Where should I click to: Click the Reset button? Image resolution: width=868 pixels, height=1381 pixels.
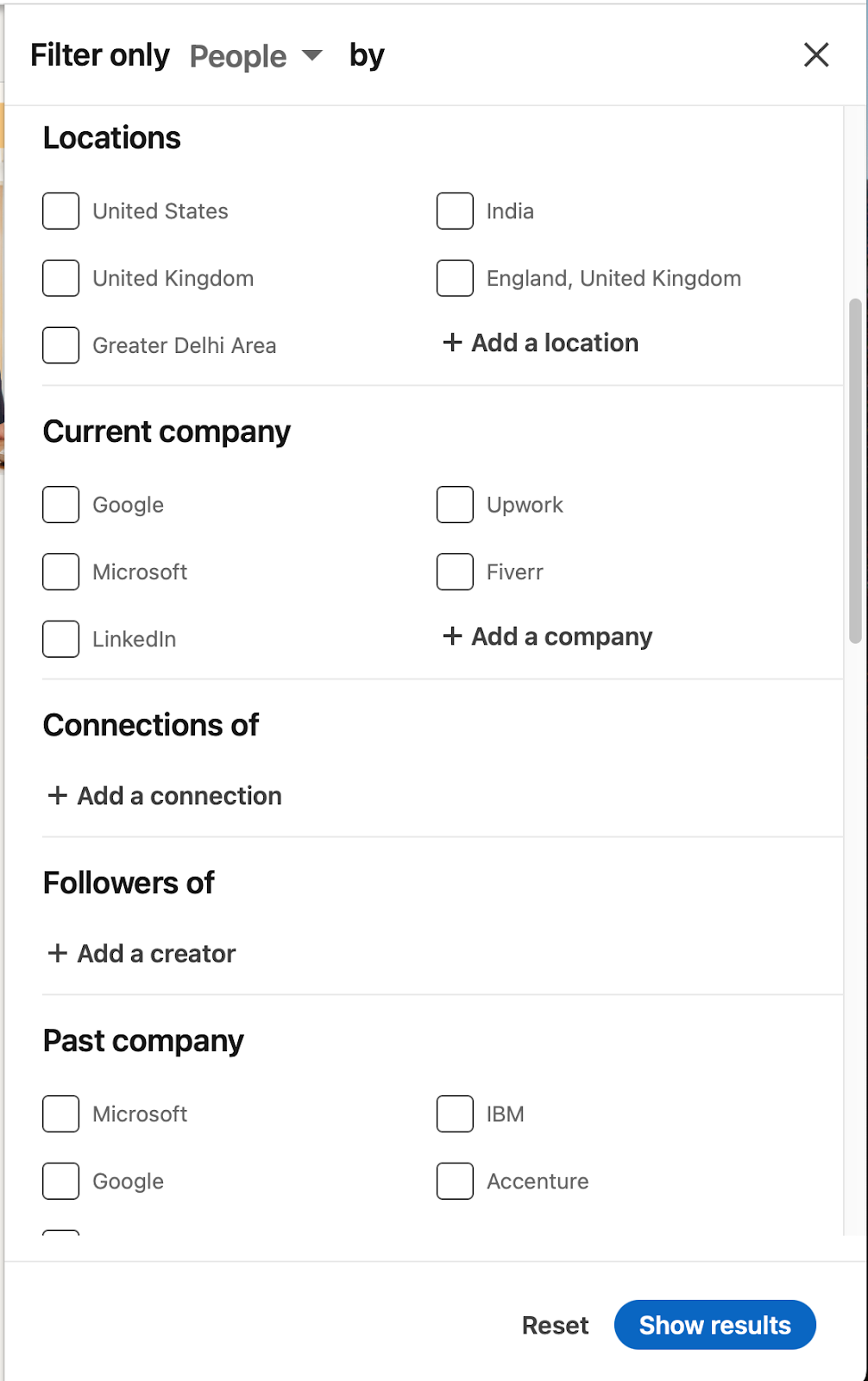(x=556, y=1325)
